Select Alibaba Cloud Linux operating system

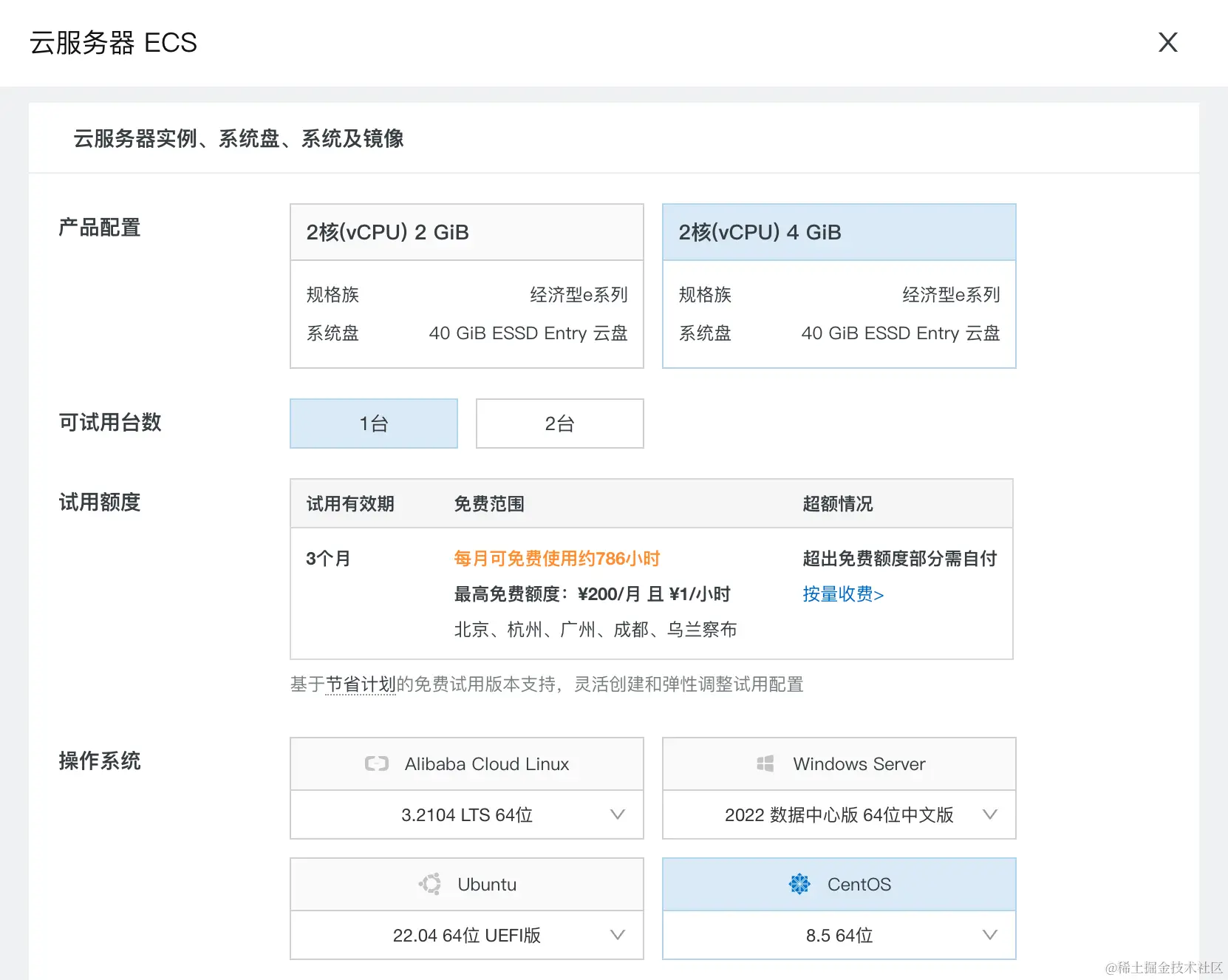(467, 764)
